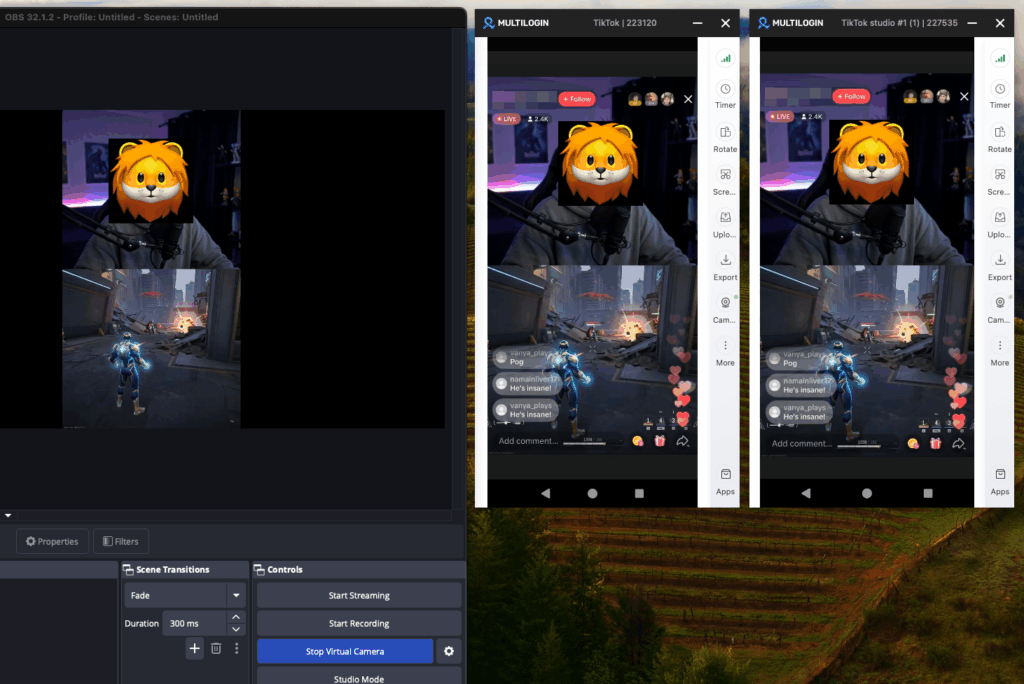Click LIVE badge in TikTok studio window

(x=780, y=116)
